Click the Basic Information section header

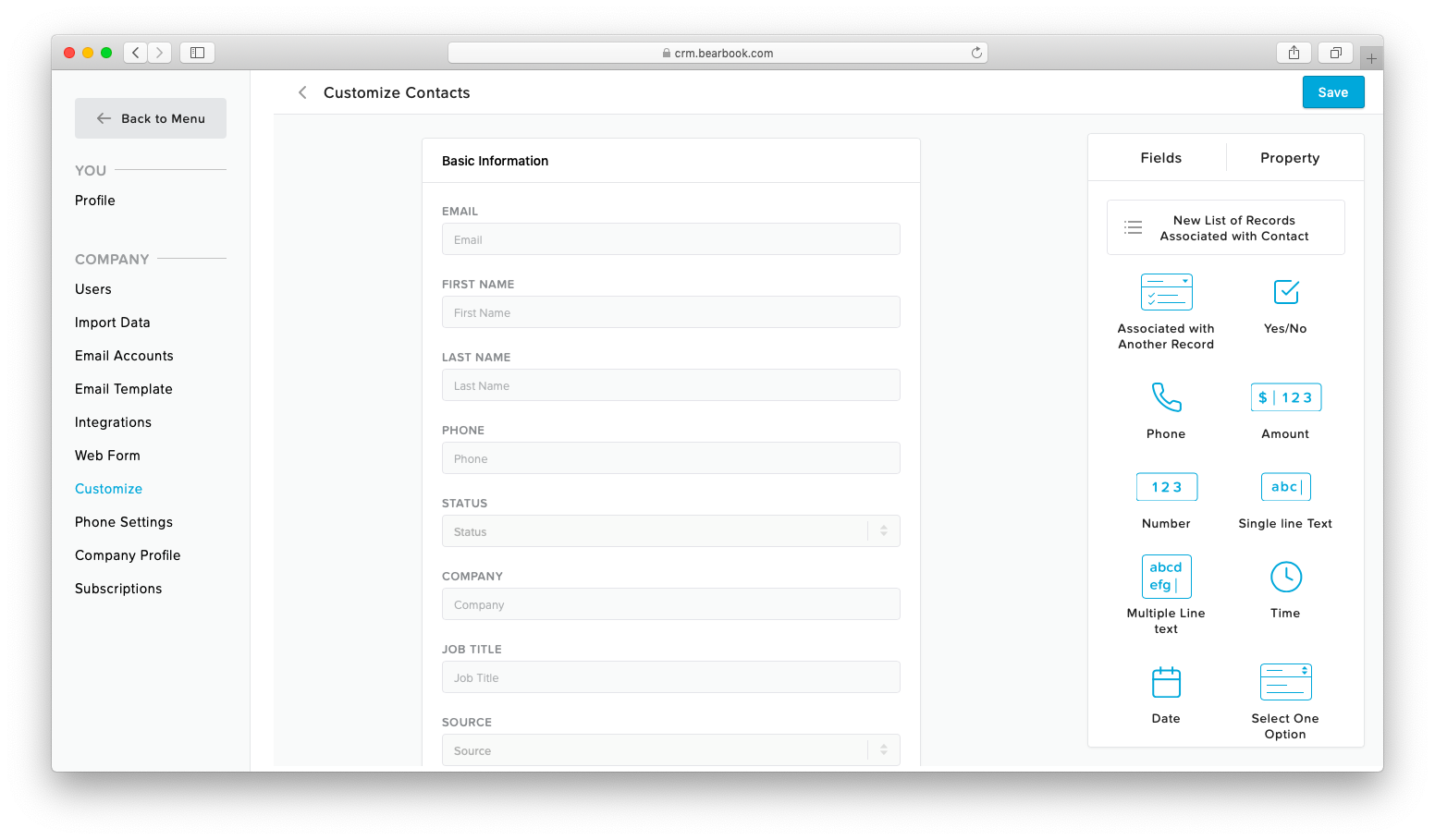[x=496, y=161]
